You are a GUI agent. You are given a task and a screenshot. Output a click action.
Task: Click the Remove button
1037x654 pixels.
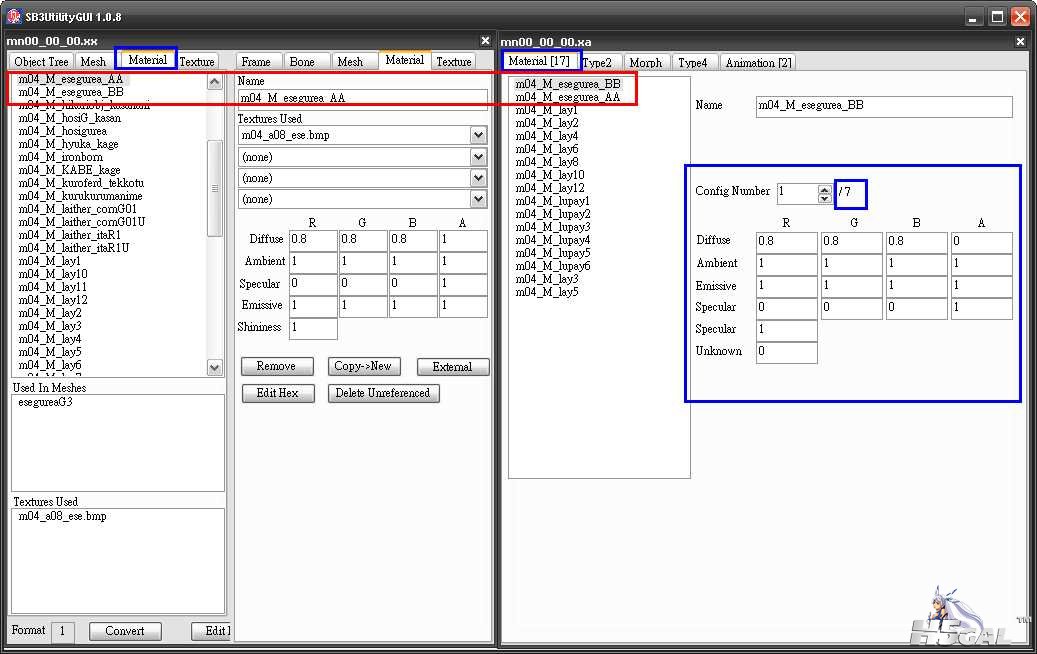coord(276,367)
